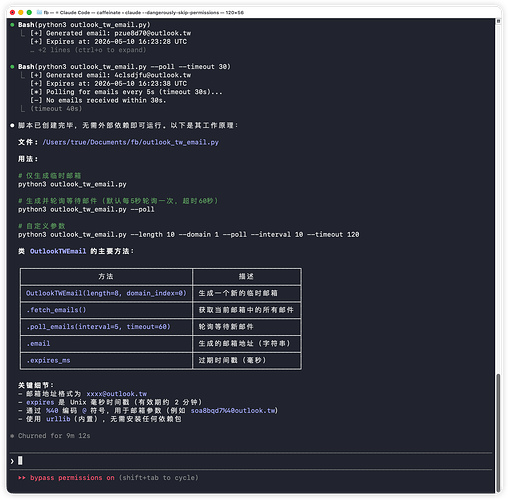Click table cell 'OutlookTWEmail(length=8, domain_index=0)'
The height and width of the screenshot is (500, 508).
point(106,293)
